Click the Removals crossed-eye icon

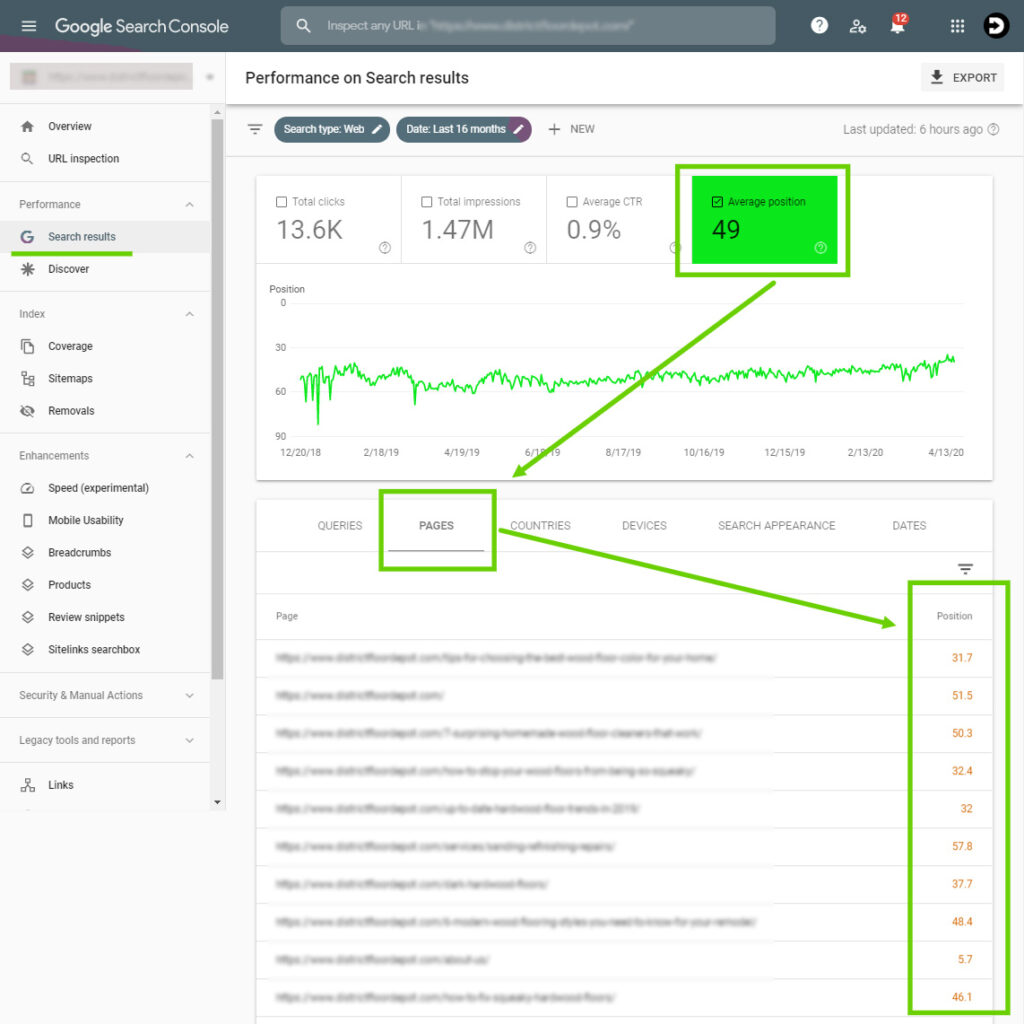tap(27, 411)
